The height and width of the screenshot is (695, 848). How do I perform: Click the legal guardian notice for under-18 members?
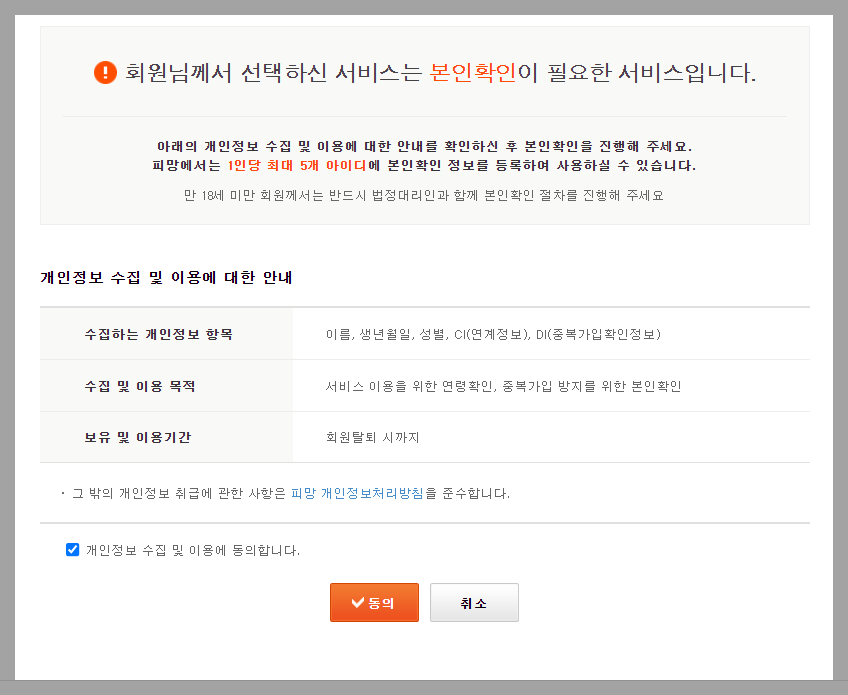click(424, 198)
